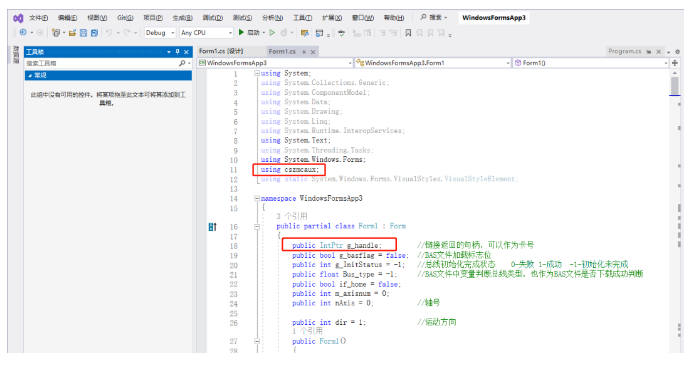Screen dimensions: 694x365
Task: Click the green 启动 start button
Action: click(249, 32)
